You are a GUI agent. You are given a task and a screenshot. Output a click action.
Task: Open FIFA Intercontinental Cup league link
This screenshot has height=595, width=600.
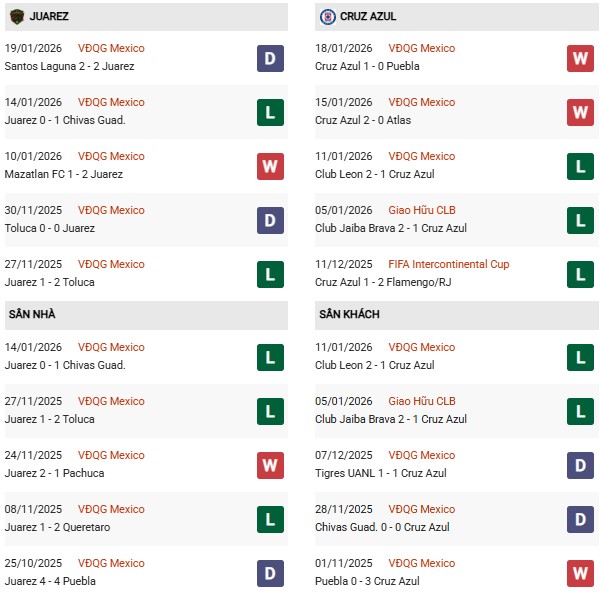coord(449,264)
